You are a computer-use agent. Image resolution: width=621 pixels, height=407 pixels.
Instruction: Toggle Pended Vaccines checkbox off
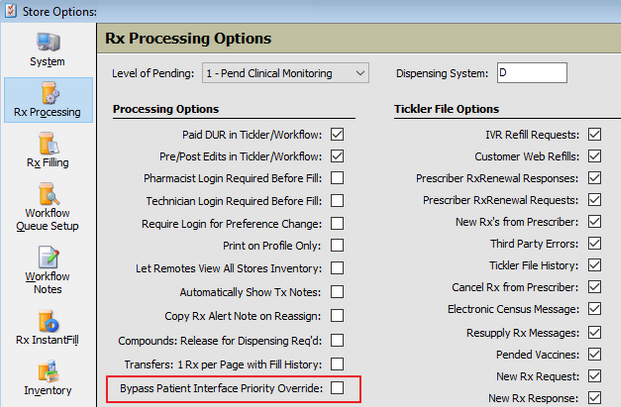click(x=594, y=354)
